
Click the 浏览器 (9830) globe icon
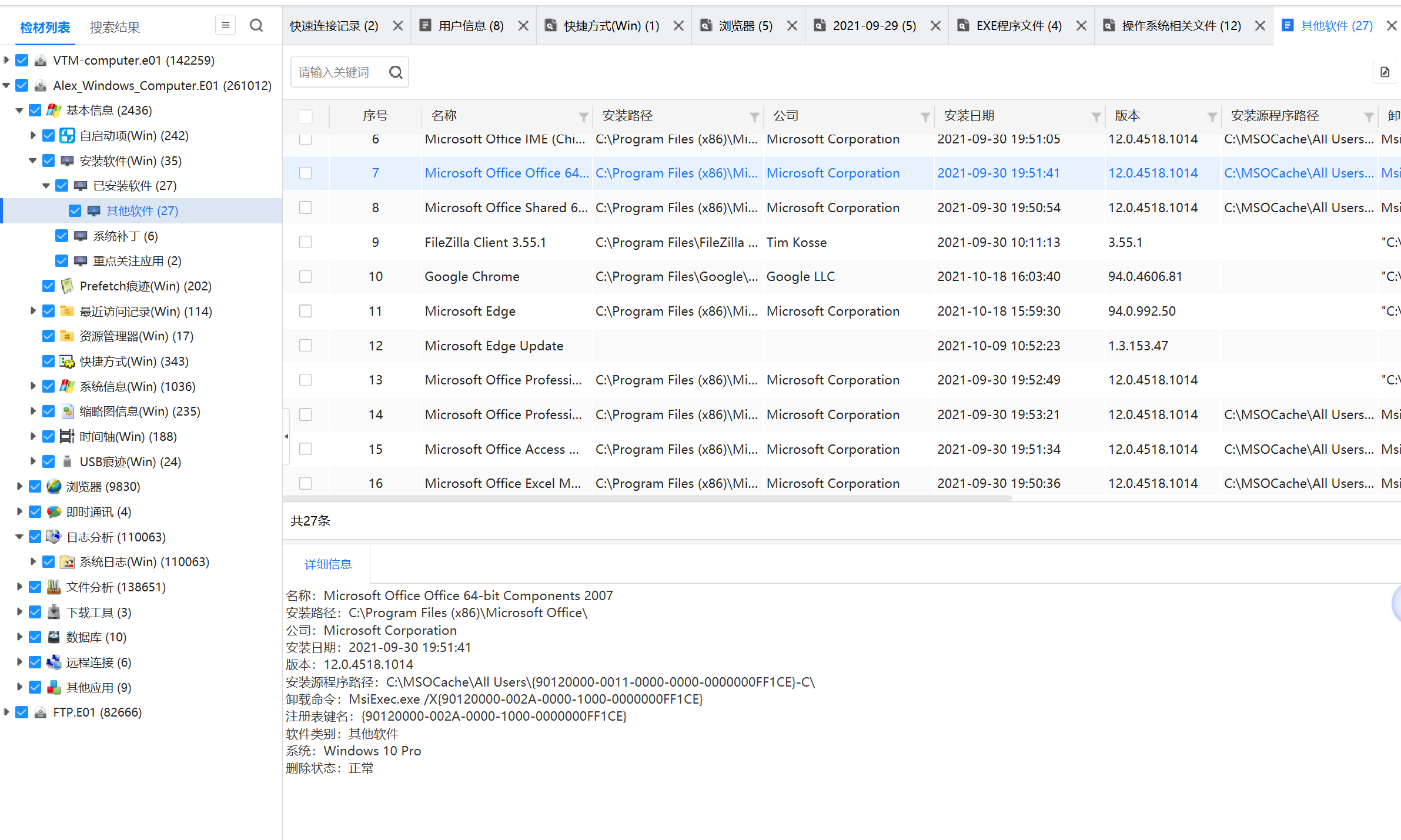pyautogui.click(x=54, y=487)
